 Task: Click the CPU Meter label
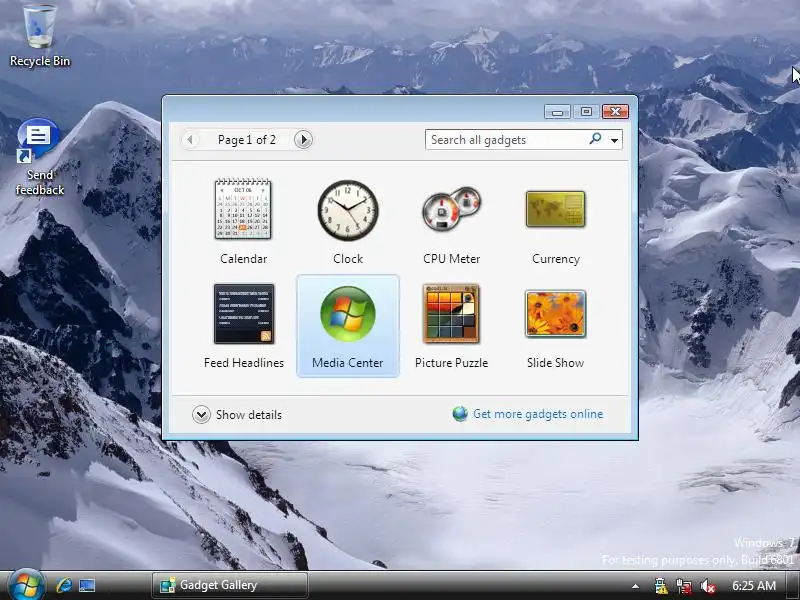click(x=452, y=259)
